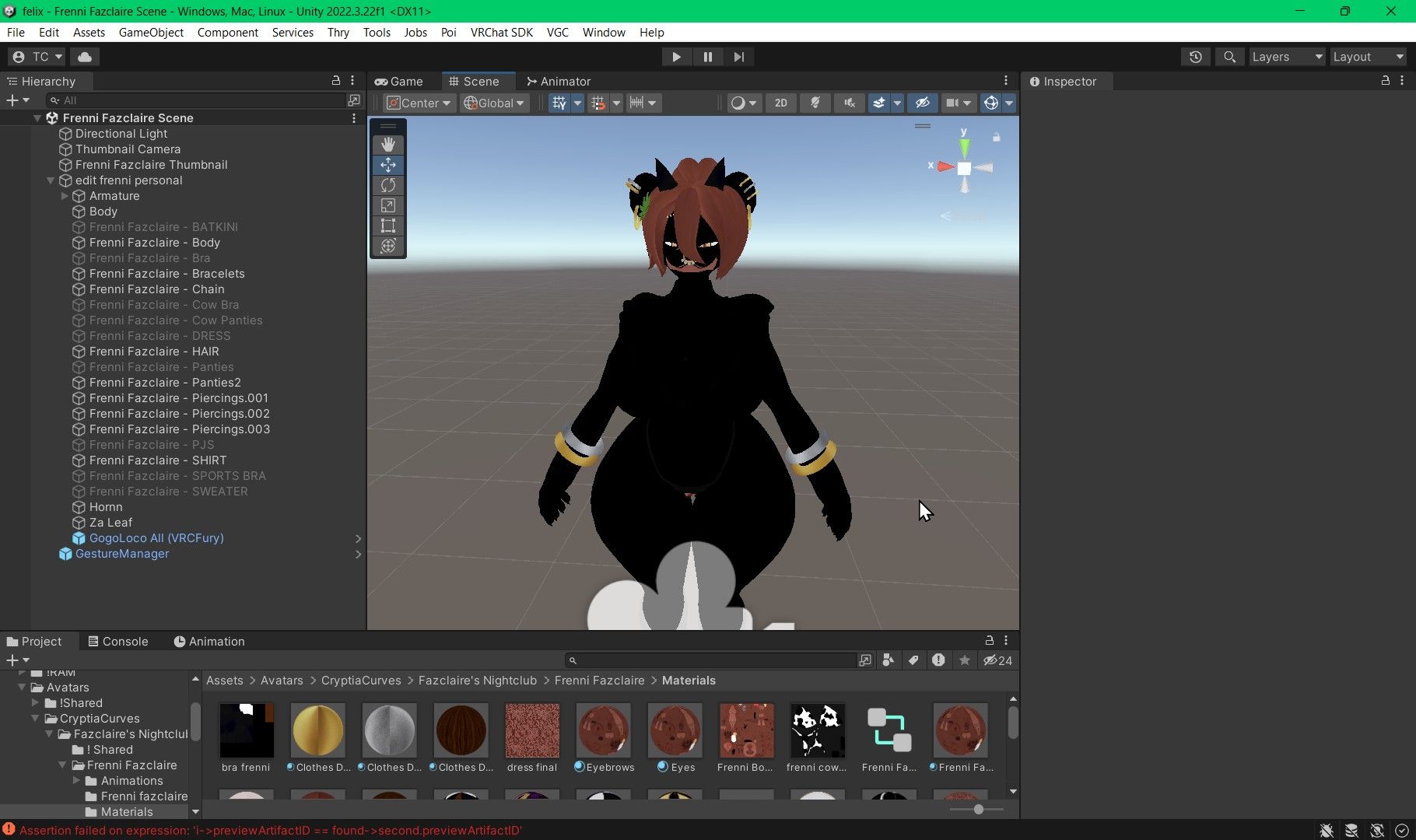The image size is (1416, 840).
Task: Open Inspector panel options menu
Action: pyautogui.click(x=1402, y=81)
